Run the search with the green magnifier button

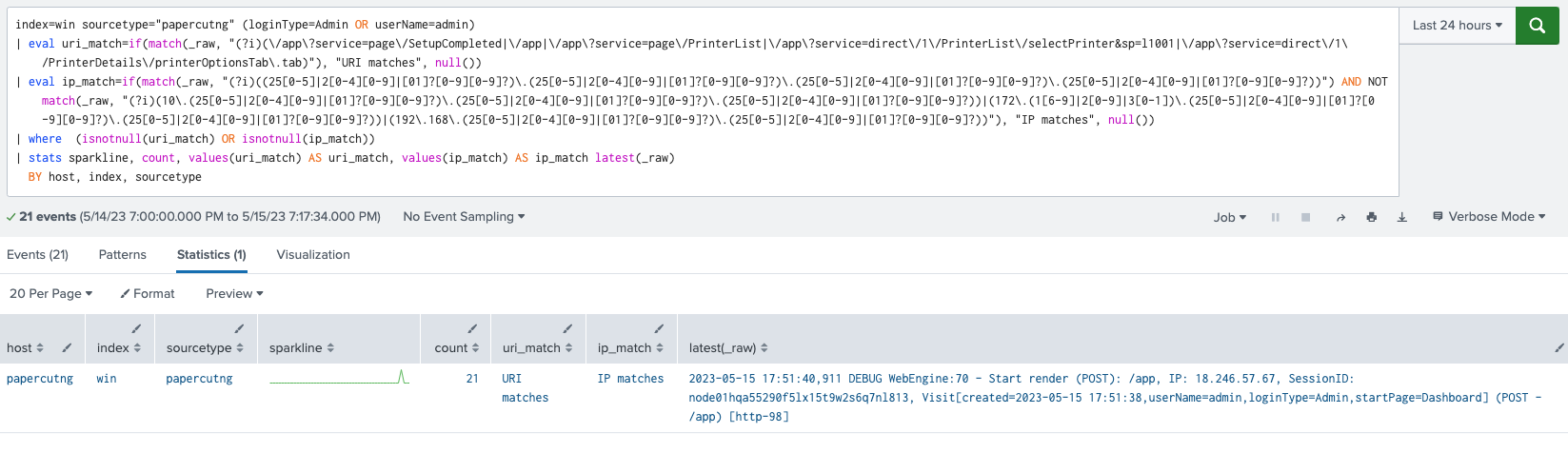click(x=1537, y=26)
